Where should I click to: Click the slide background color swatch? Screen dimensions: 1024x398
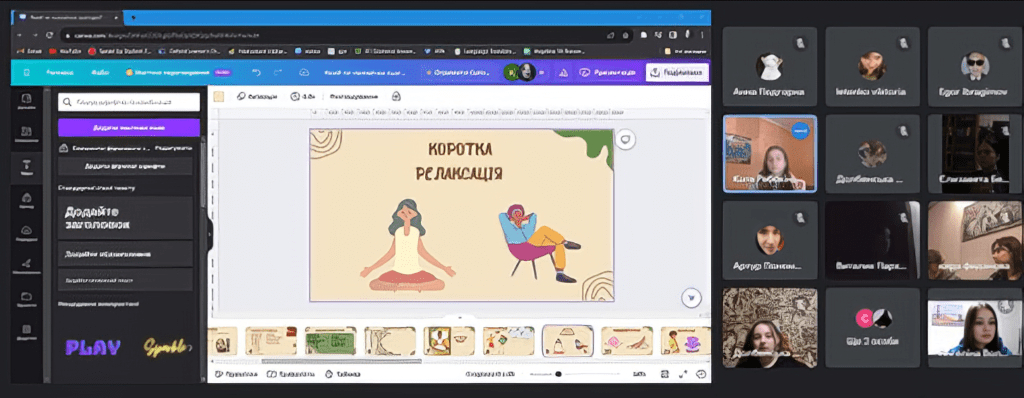click(x=219, y=96)
